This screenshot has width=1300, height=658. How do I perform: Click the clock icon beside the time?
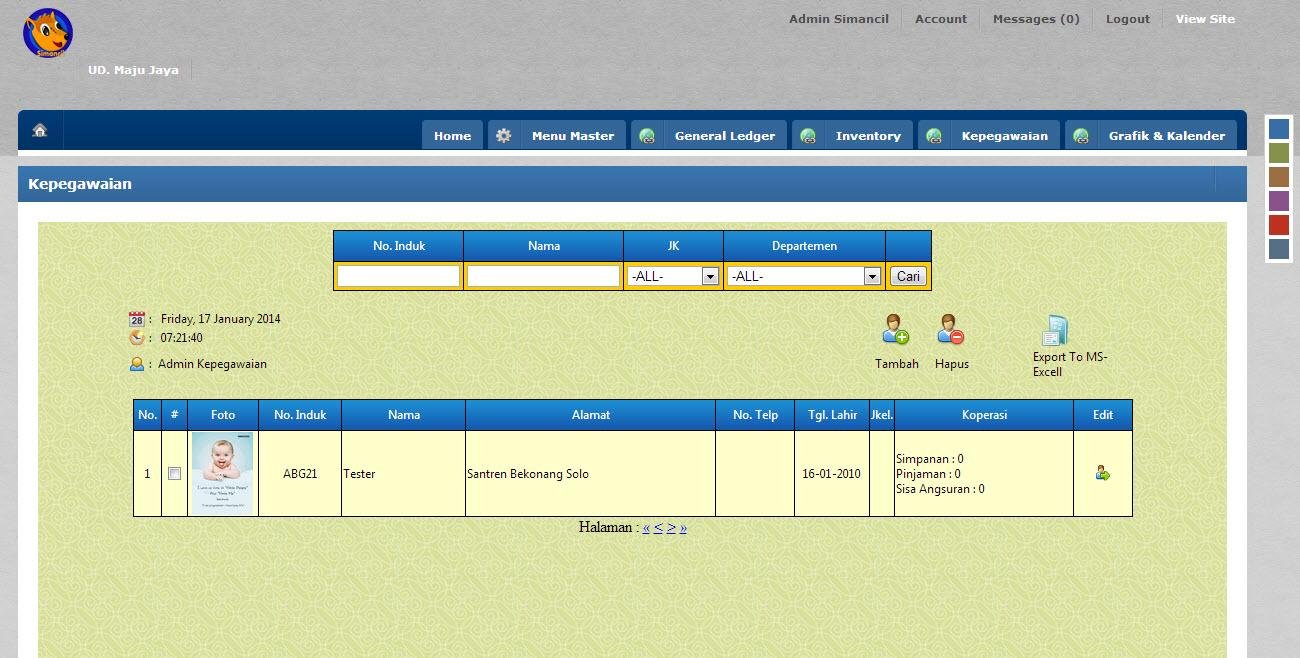coord(137,340)
